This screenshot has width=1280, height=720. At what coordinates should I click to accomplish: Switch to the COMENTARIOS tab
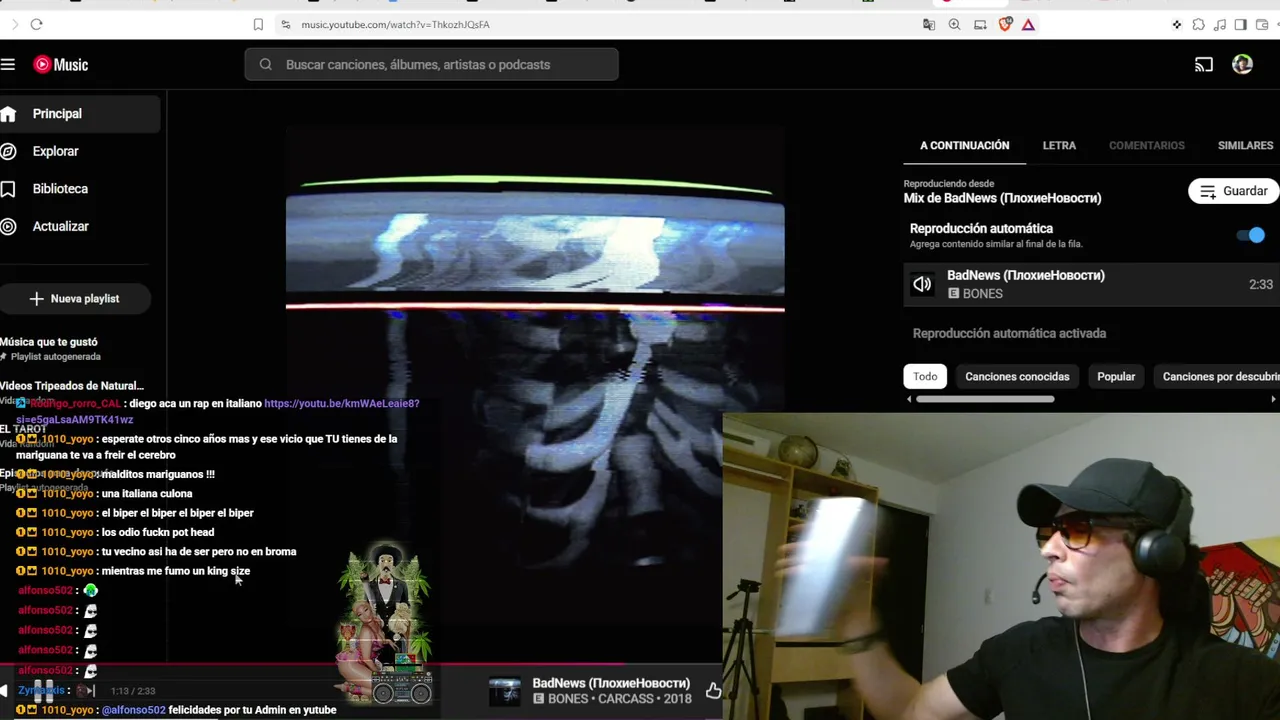click(1147, 145)
